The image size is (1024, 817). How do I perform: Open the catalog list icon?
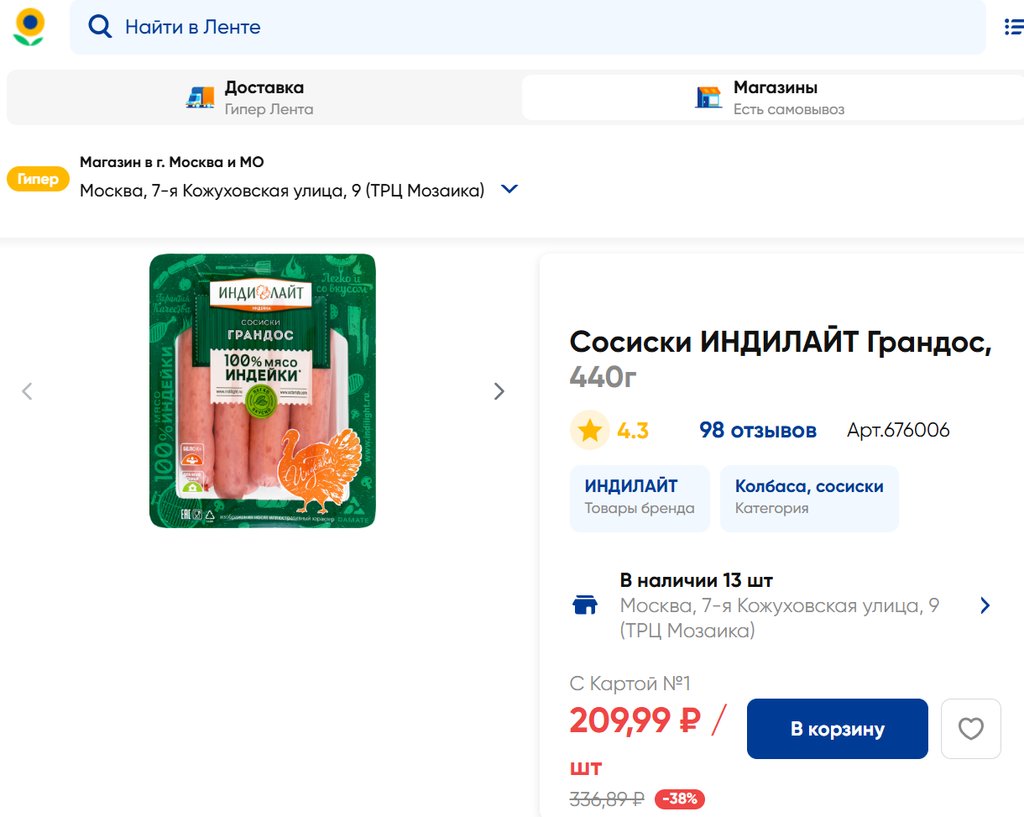pos(1013,27)
